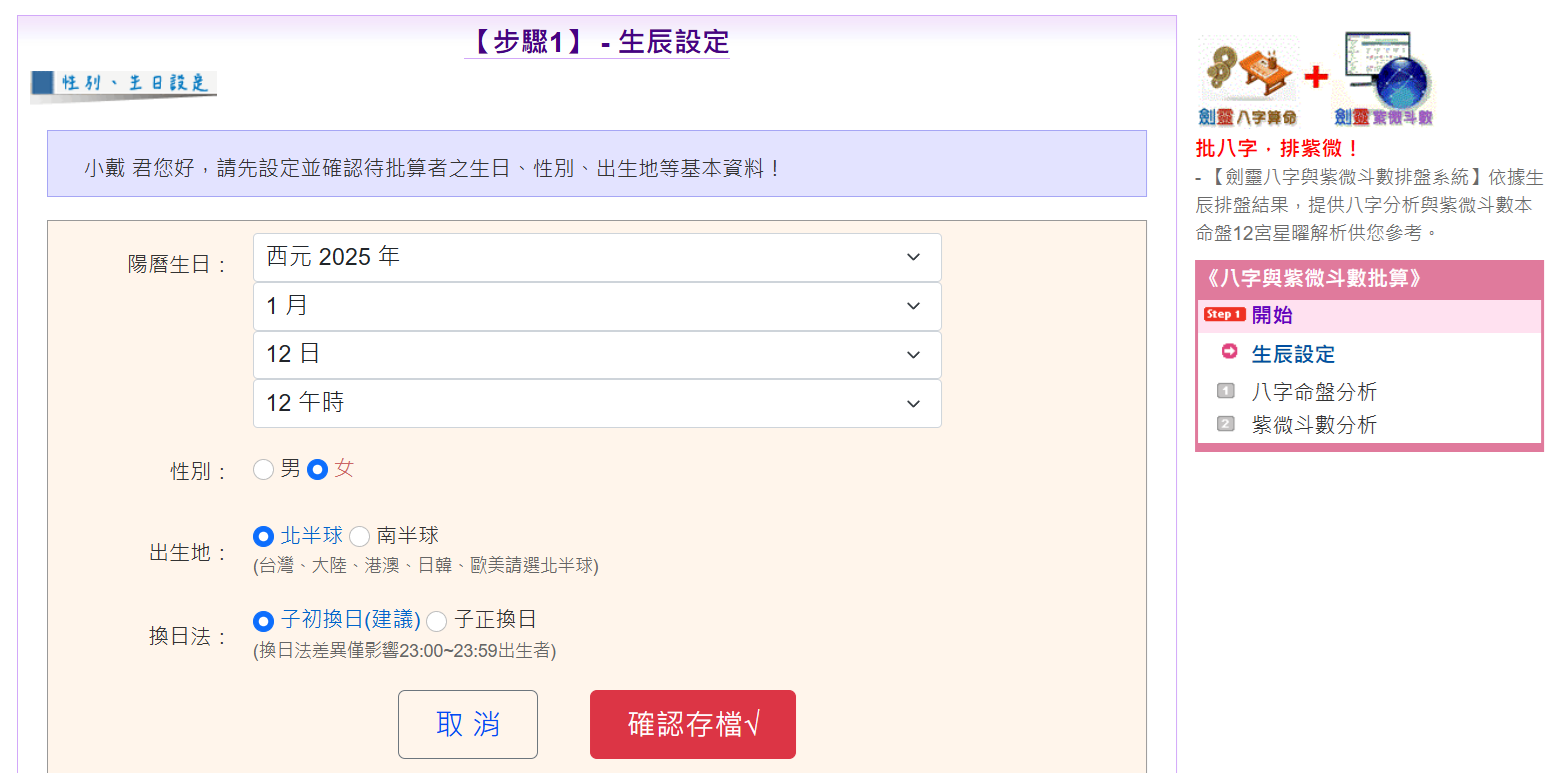Click the gray number 1 icon beside 八字命盤分析
Viewport: 1564px width, 773px height.
[1226, 391]
